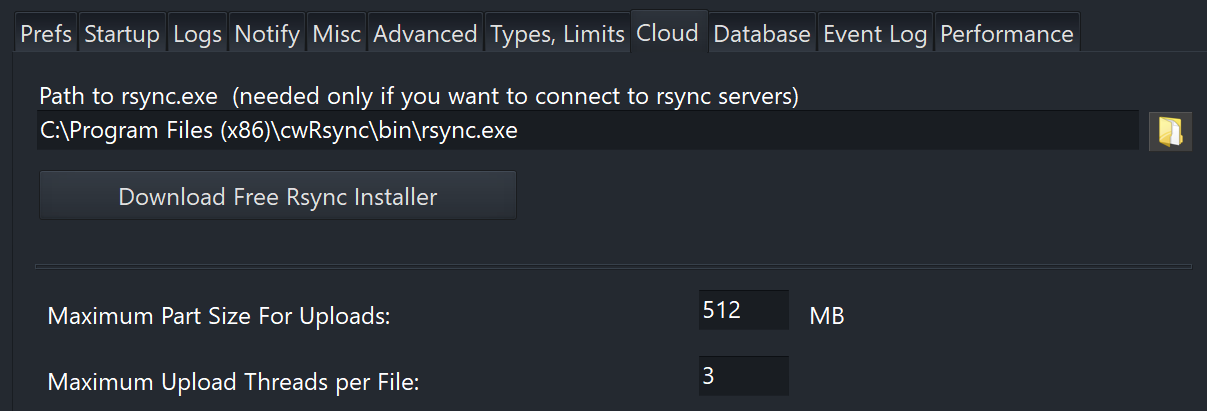Open the Prefs tab
Screen dimensions: 1207x411
(46, 34)
